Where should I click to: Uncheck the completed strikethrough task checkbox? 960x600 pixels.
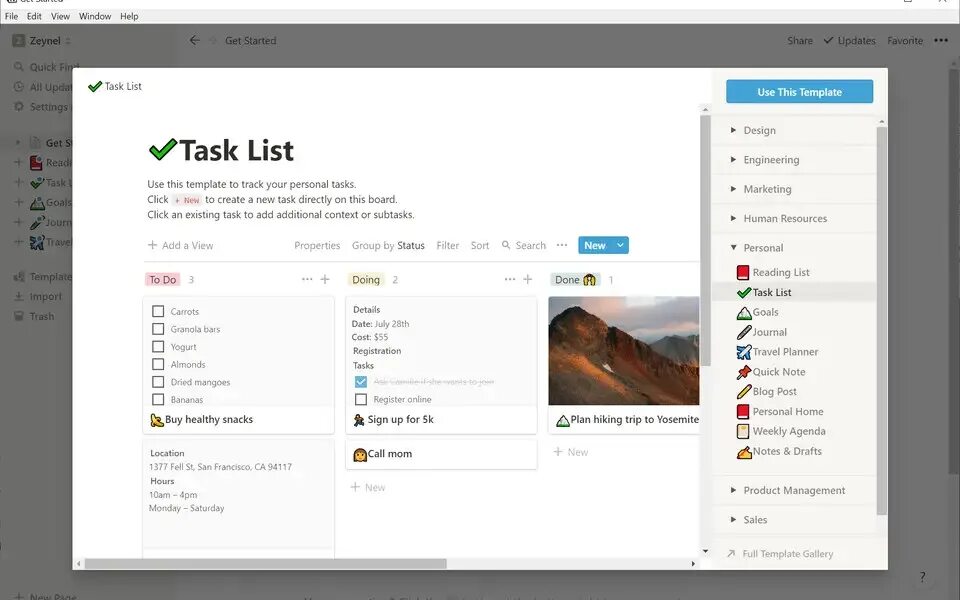[x=361, y=382]
